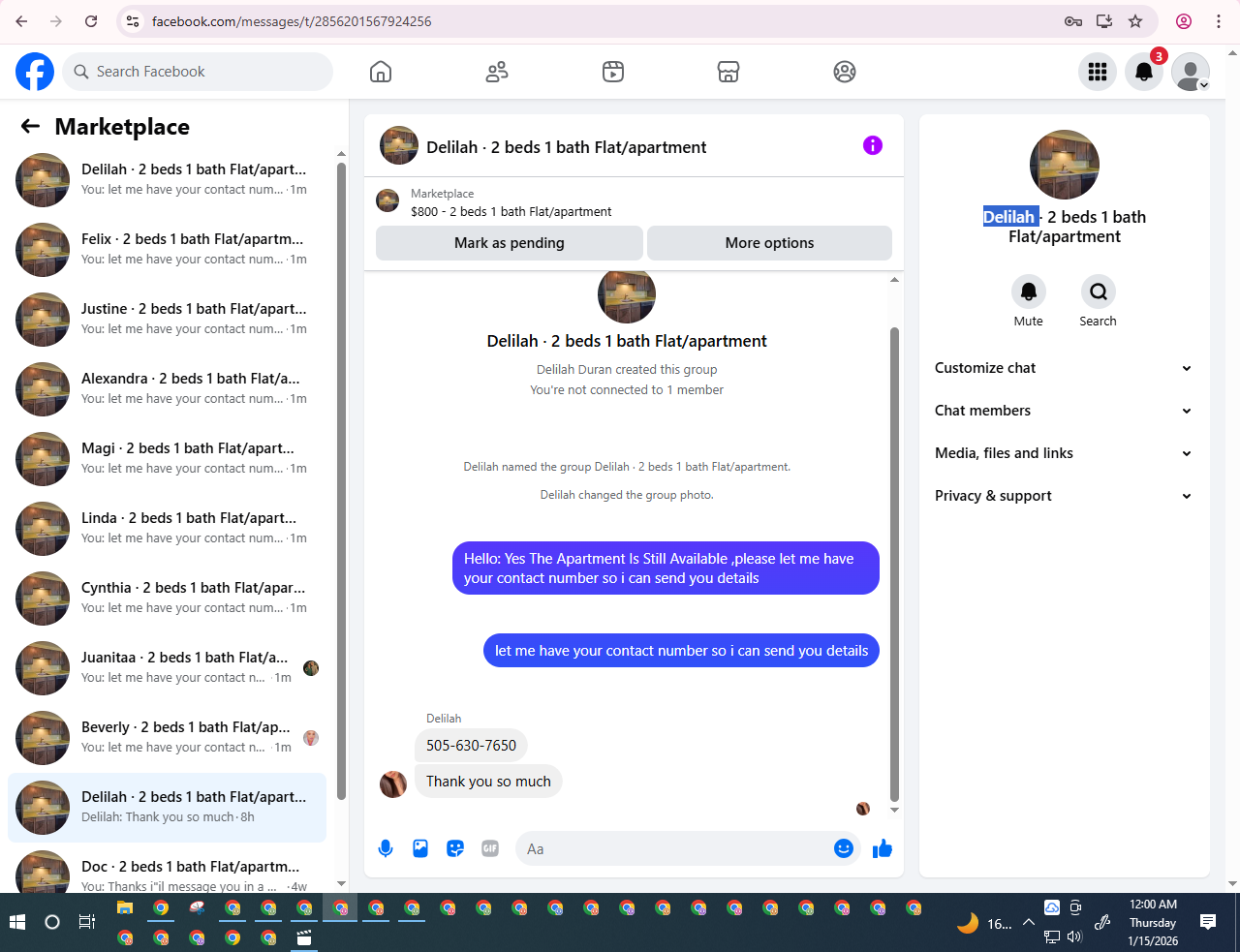Expand Customize chat section
The height and width of the screenshot is (952, 1240).
click(1063, 368)
